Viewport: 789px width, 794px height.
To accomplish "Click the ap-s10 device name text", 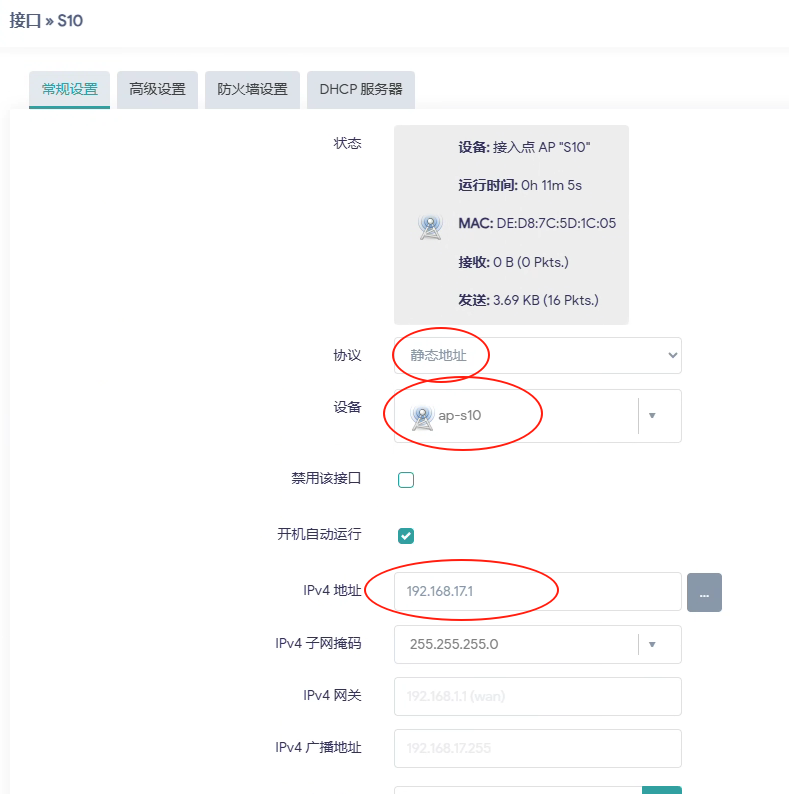I will 460,415.
